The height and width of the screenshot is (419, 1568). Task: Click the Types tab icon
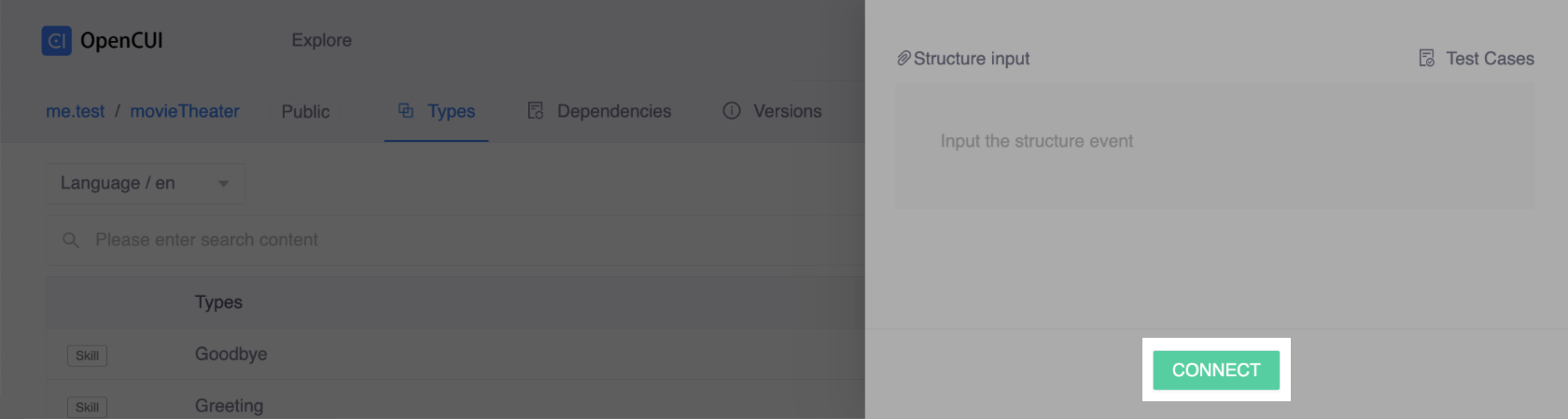click(x=406, y=111)
